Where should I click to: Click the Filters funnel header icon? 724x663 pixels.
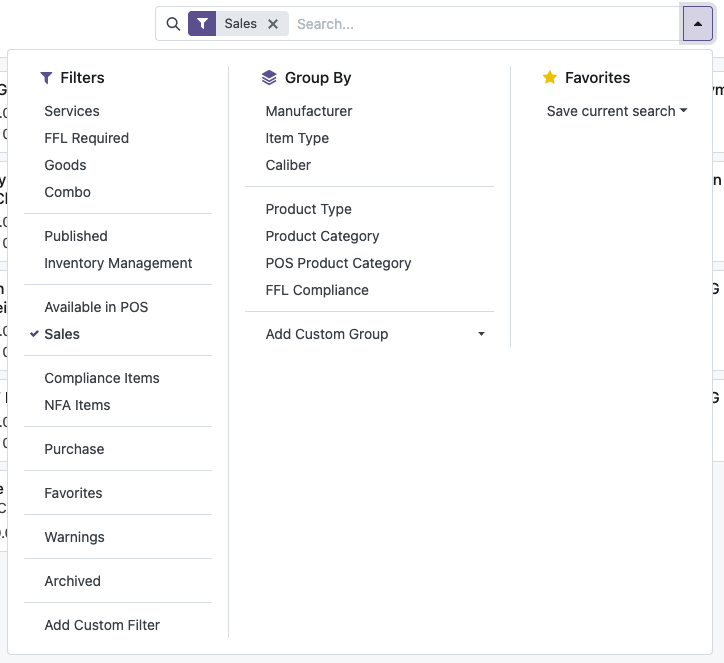pyautogui.click(x=46, y=78)
